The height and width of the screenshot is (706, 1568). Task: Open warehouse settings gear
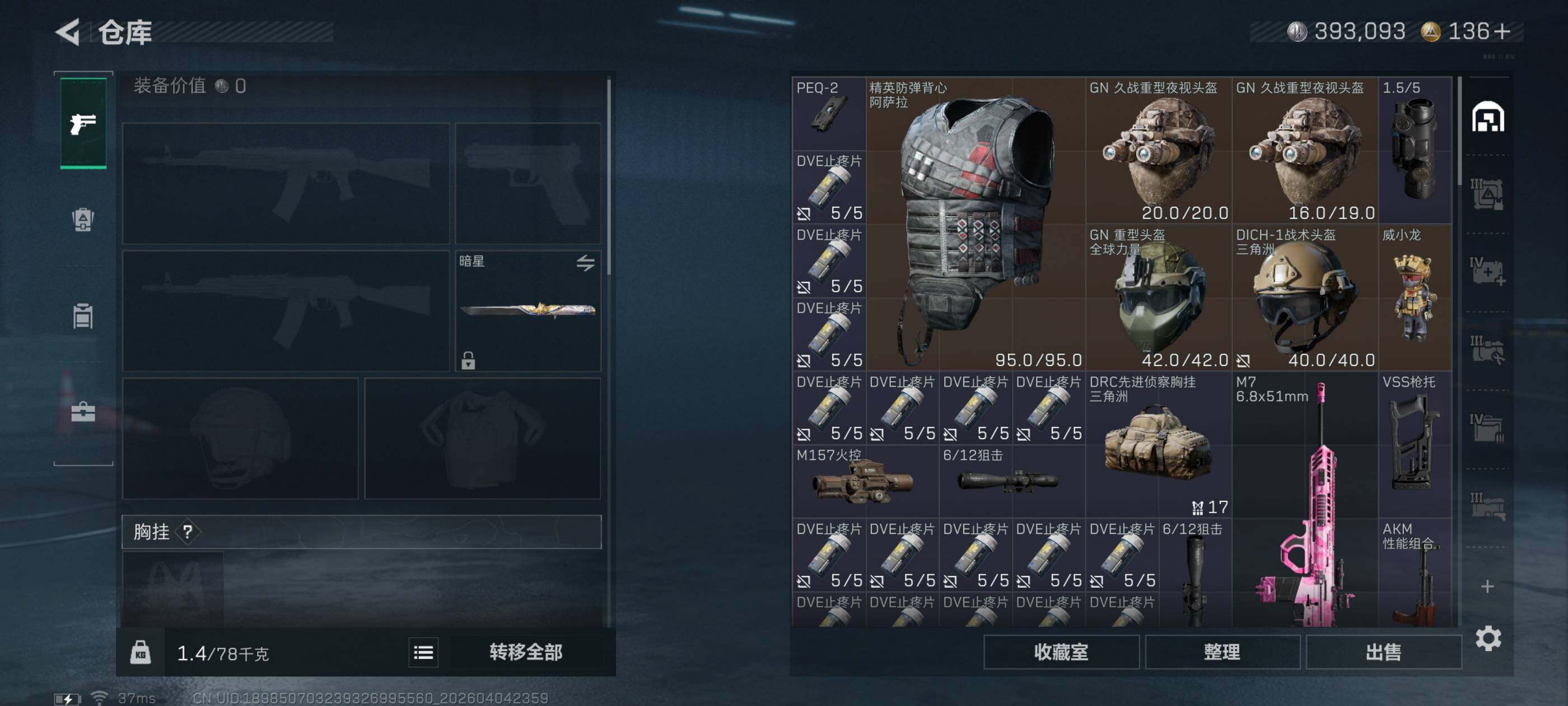(x=1488, y=638)
